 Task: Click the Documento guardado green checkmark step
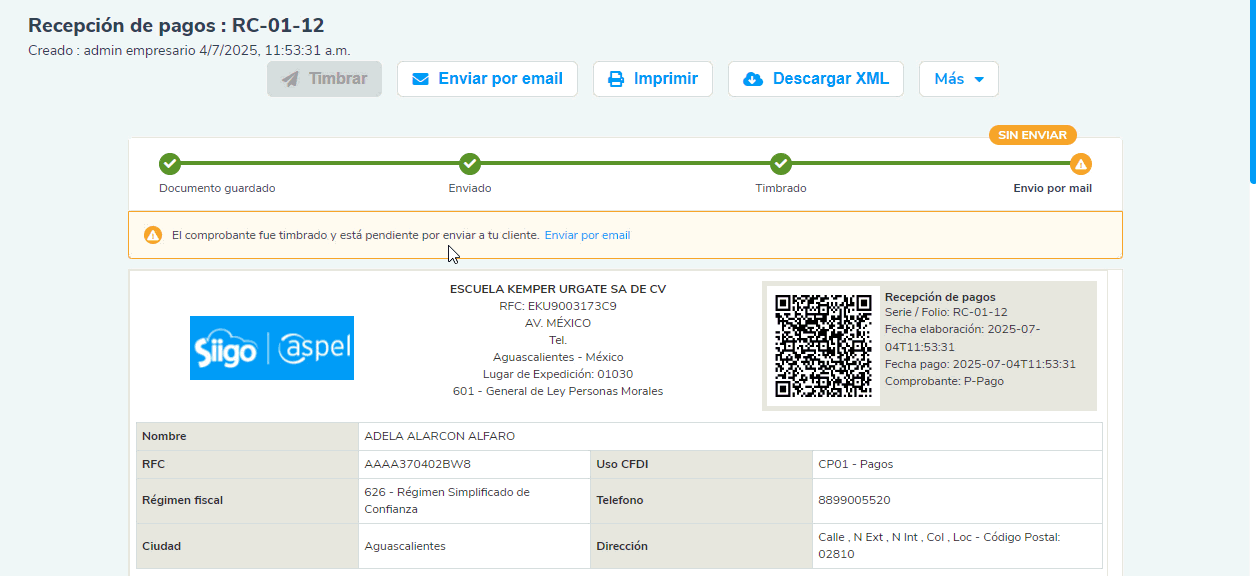[x=170, y=164]
